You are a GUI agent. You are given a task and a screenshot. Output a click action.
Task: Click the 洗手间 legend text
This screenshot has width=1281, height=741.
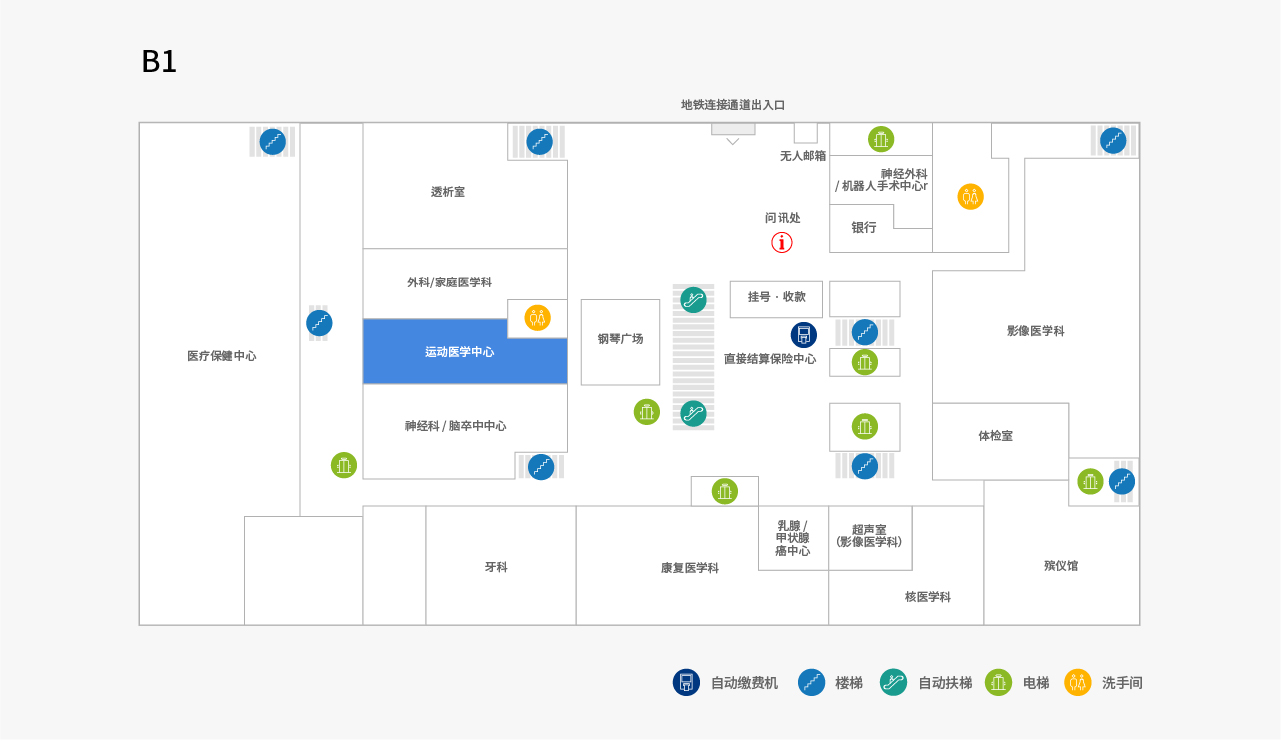point(1122,683)
